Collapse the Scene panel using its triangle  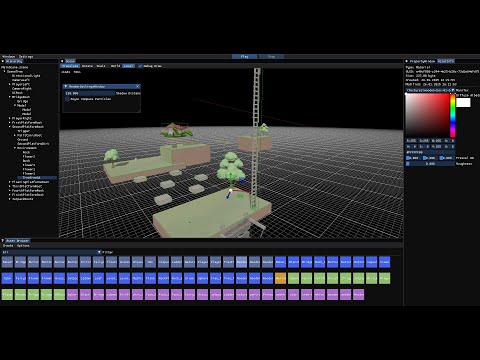[x=62, y=61]
